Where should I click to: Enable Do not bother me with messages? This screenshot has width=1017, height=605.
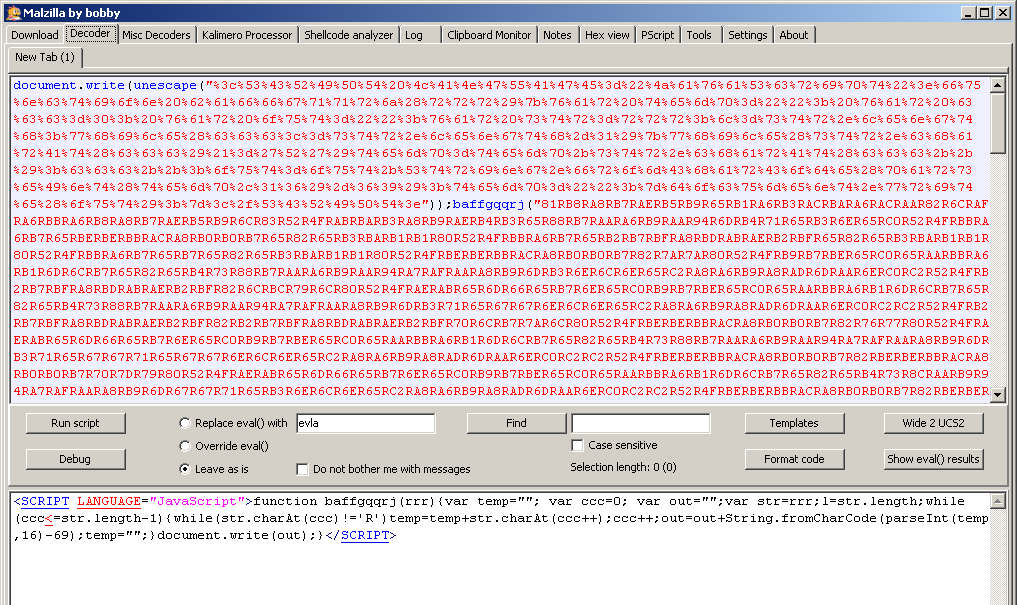coord(303,469)
